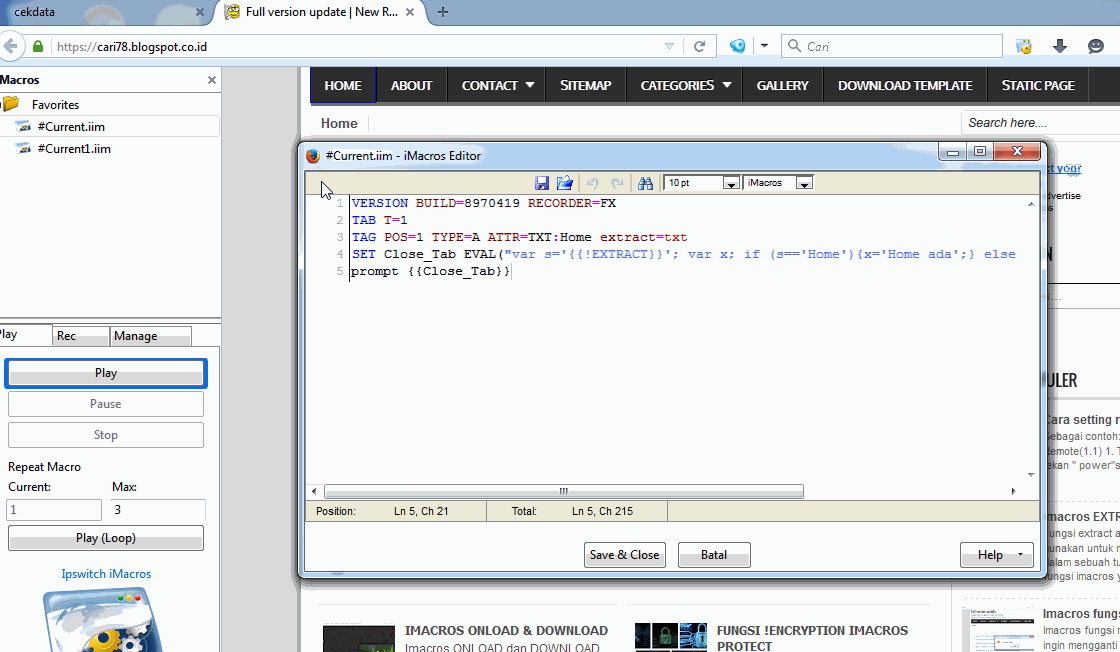Expand the Help button dropdown arrow
Image resolution: width=1120 pixels, height=652 pixels.
point(1020,555)
